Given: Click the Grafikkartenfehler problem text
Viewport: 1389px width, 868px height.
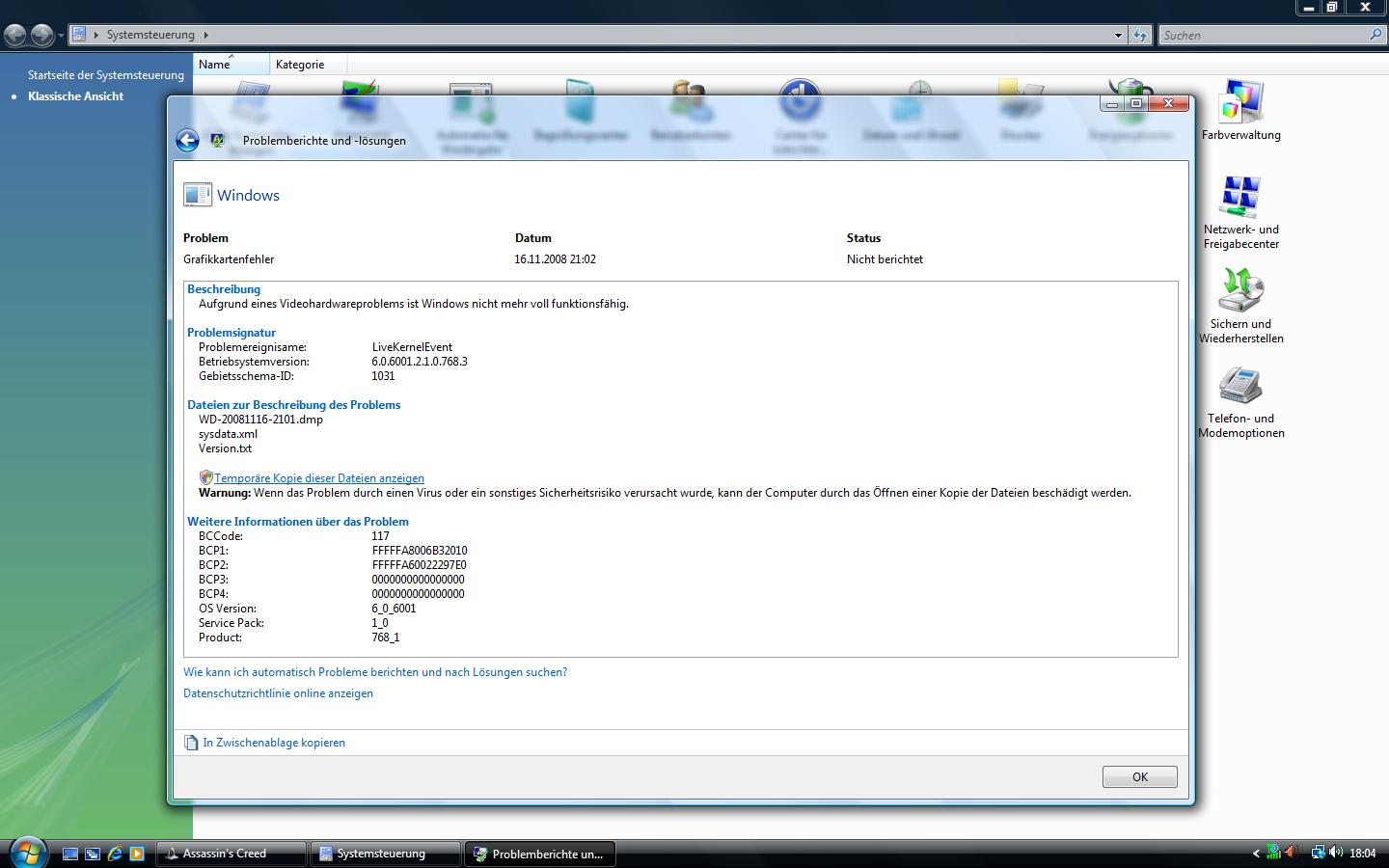Looking at the screenshot, I should pyautogui.click(x=229, y=259).
